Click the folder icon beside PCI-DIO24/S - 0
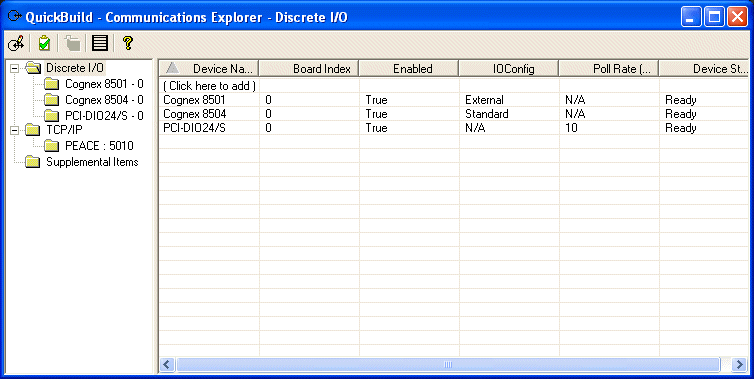Image resolution: width=754 pixels, height=379 pixels. pos(51,115)
